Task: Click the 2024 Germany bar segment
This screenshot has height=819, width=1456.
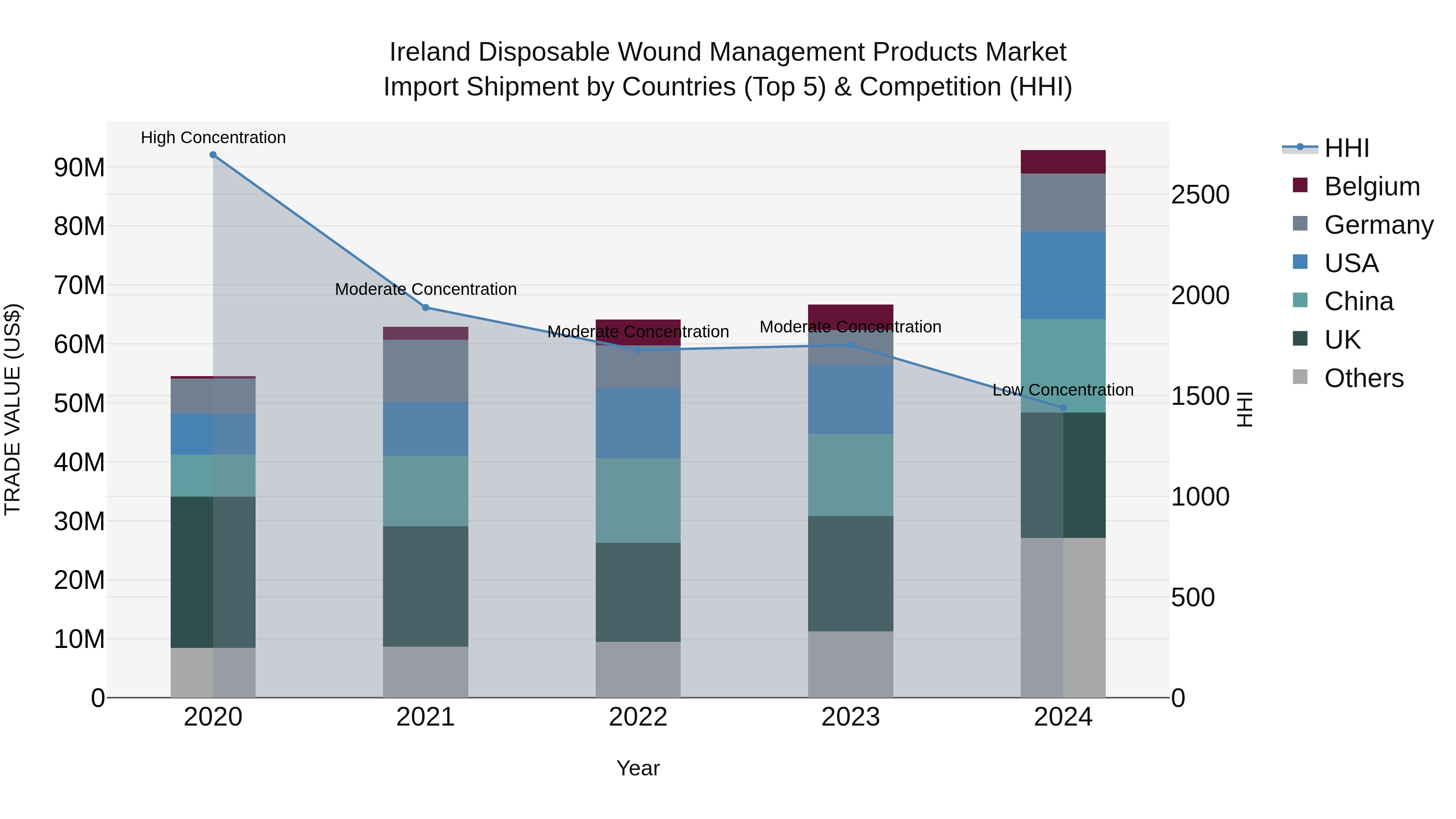Action: pos(1063,202)
